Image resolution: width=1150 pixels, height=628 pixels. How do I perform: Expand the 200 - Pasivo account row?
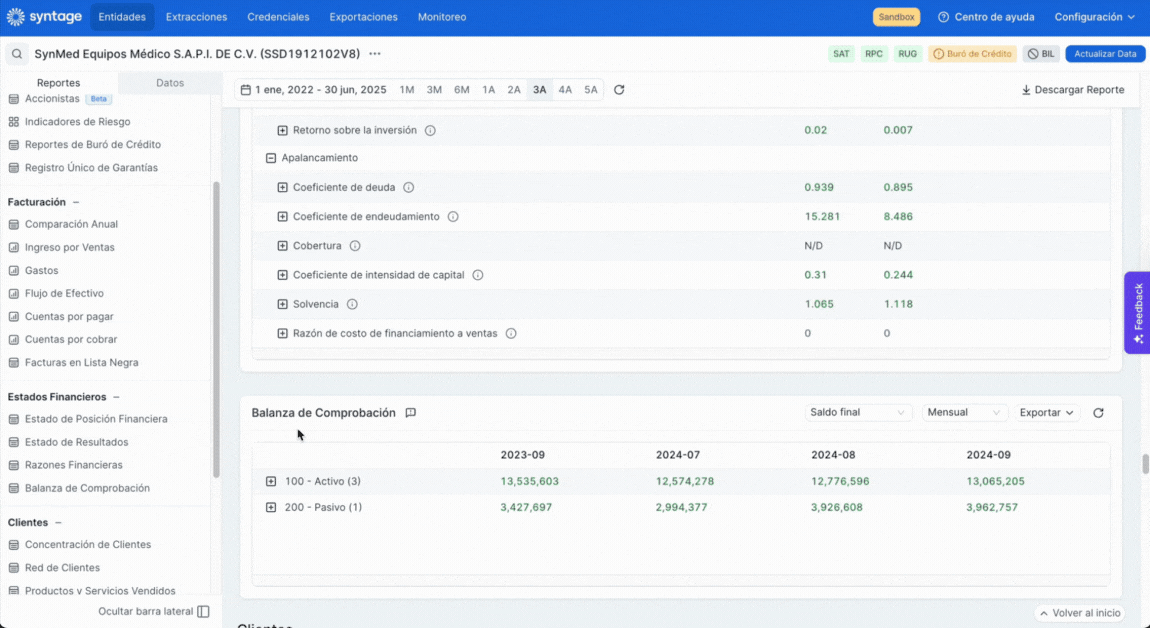[271, 508]
